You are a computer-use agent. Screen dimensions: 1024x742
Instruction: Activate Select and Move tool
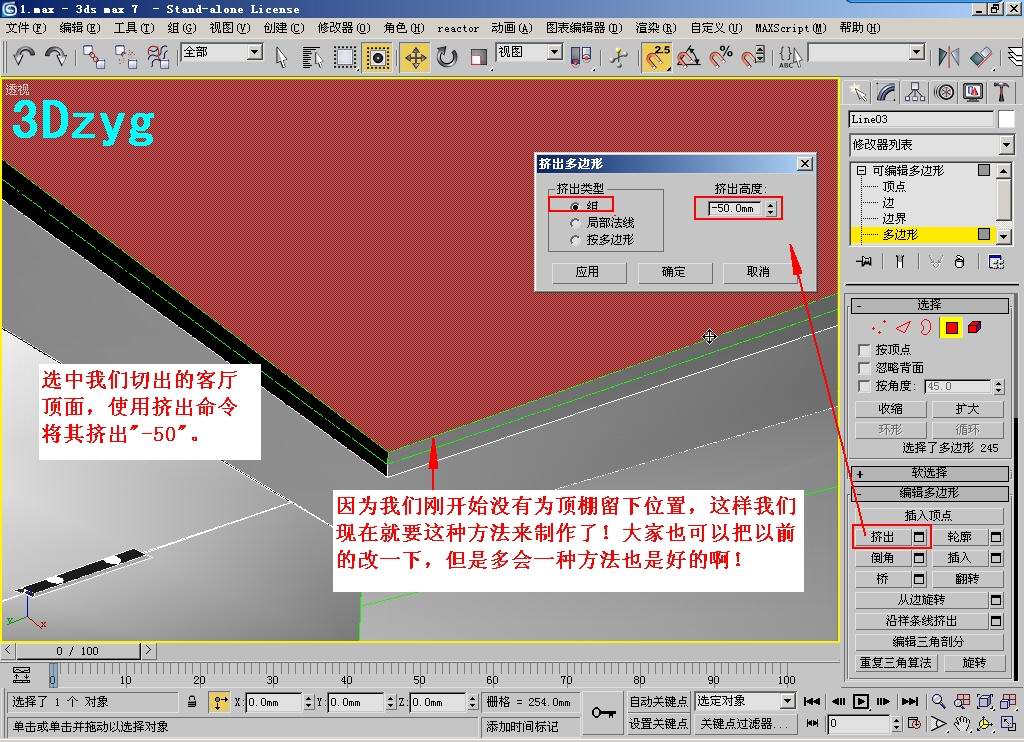415,57
